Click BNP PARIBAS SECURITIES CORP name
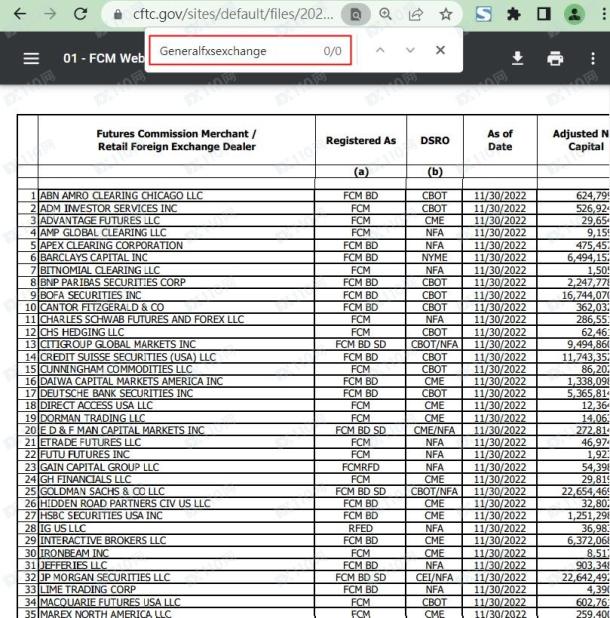The image size is (610, 618). (113, 282)
